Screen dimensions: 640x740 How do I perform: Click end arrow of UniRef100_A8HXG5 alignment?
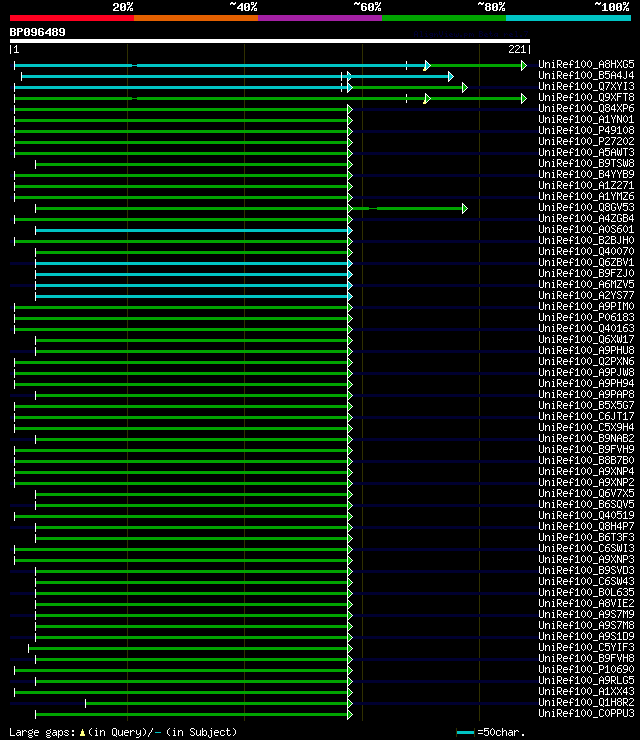[x=523, y=65]
